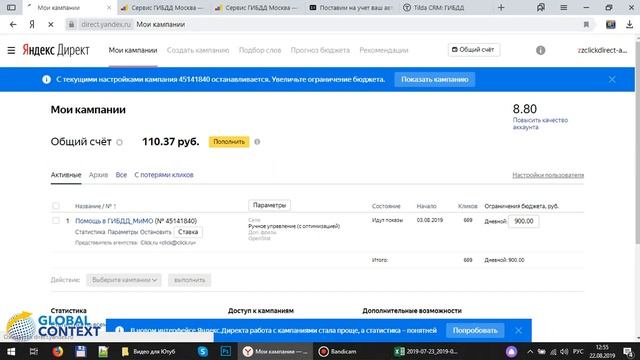
Task: Toggle the browser side panel icon
Action: [11, 7]
